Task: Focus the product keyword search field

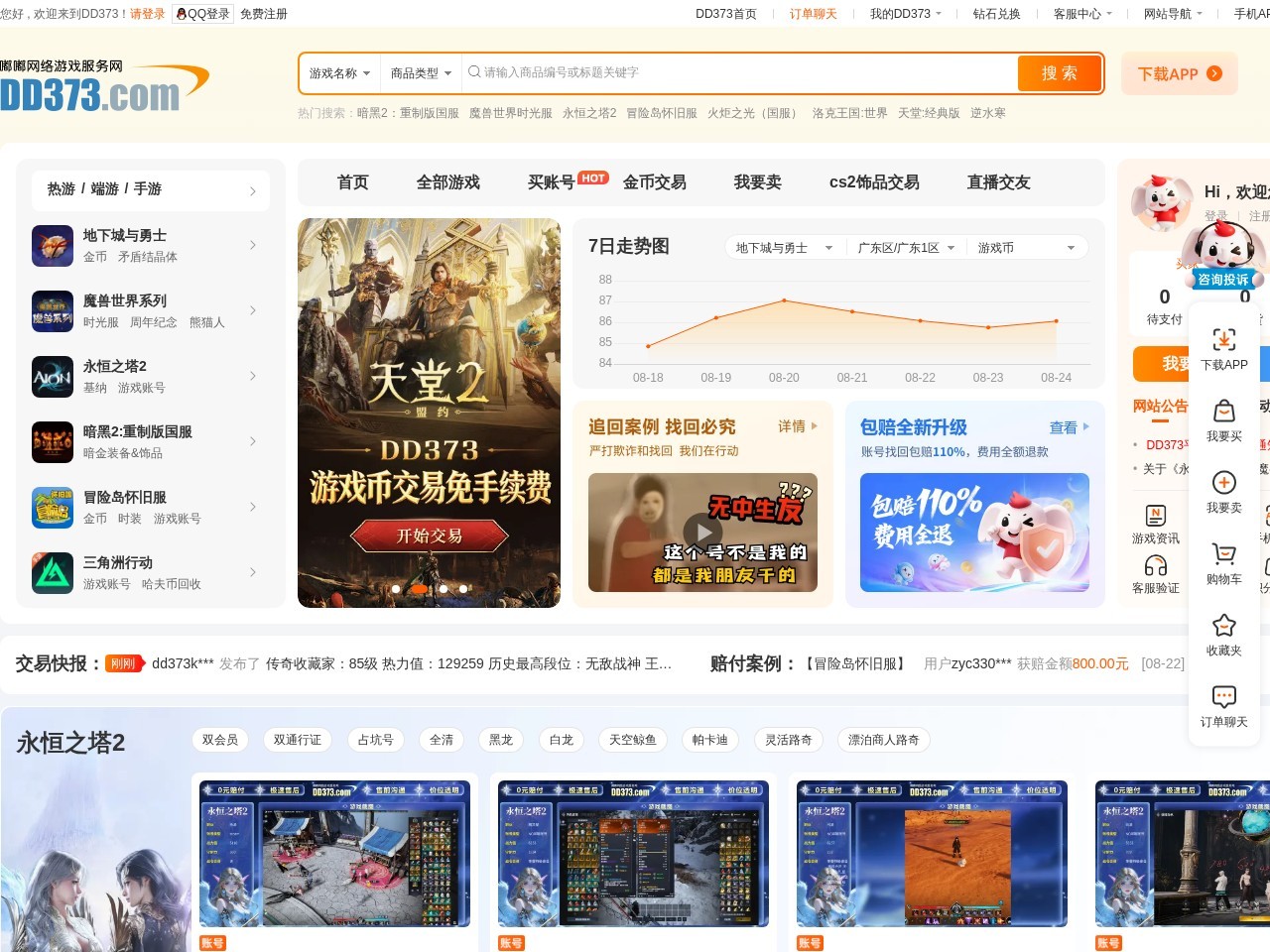Action: coord(739,73)
